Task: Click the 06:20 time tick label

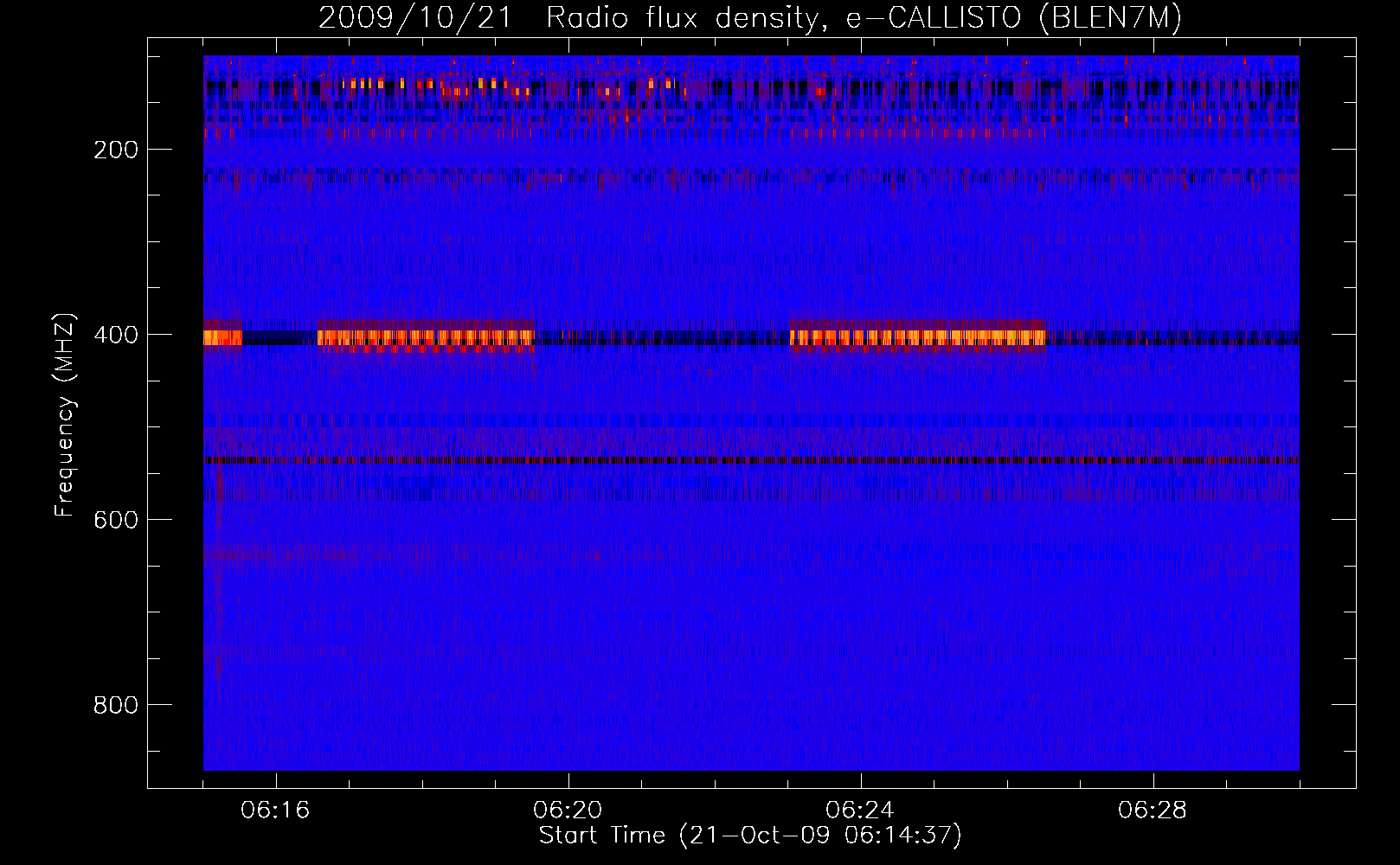Action: click(x=568, y=811)
